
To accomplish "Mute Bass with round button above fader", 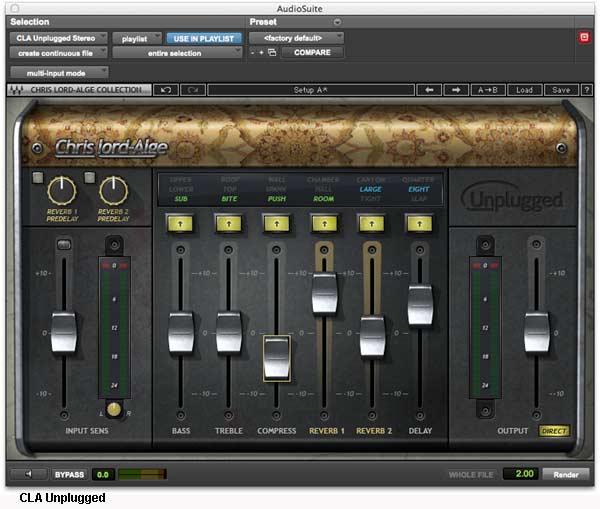I will (x=180, y=250).
